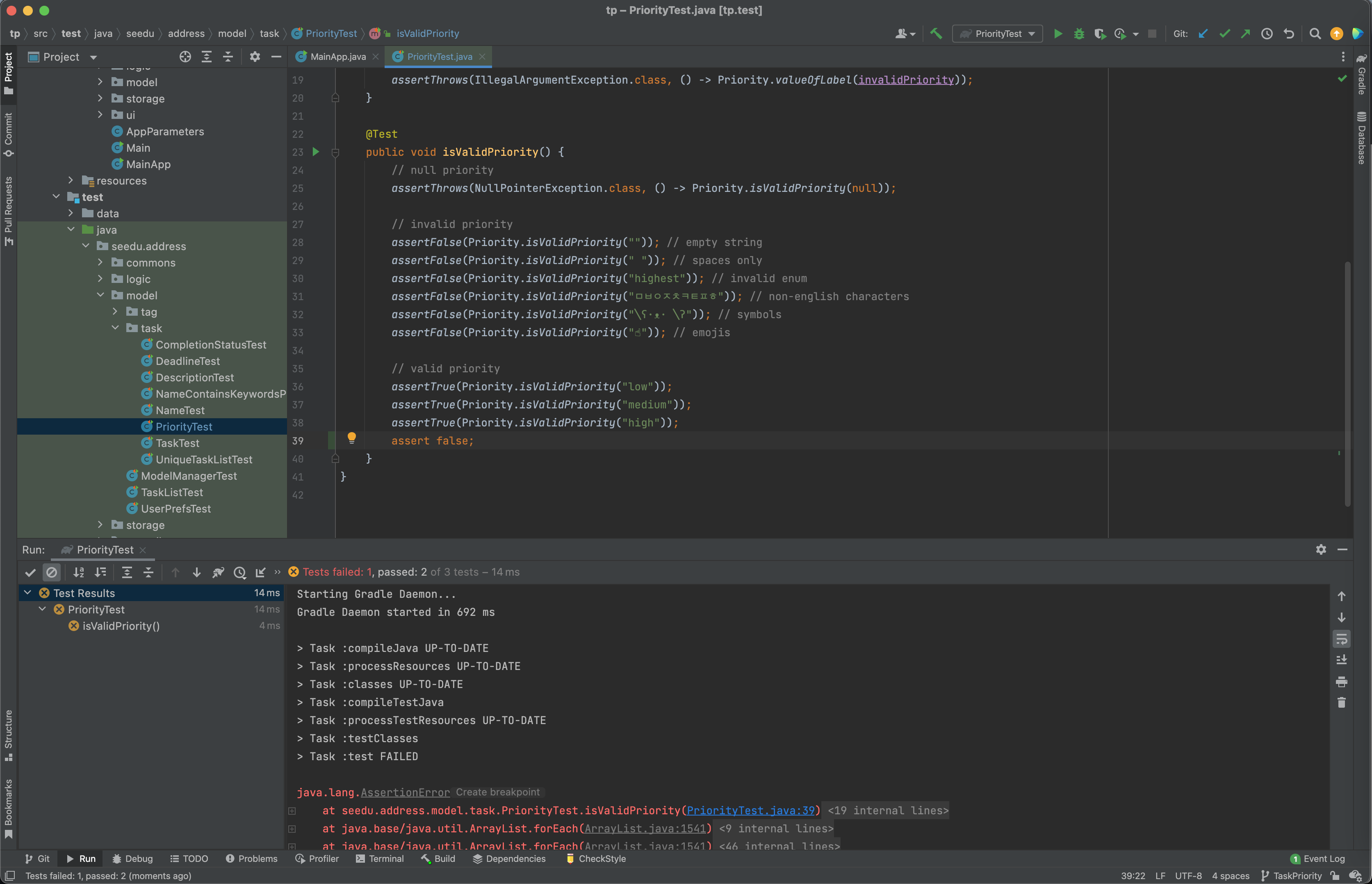Click Rerun failed tests icon
The height and width of the screenshot is (884, 1372).
218,572
